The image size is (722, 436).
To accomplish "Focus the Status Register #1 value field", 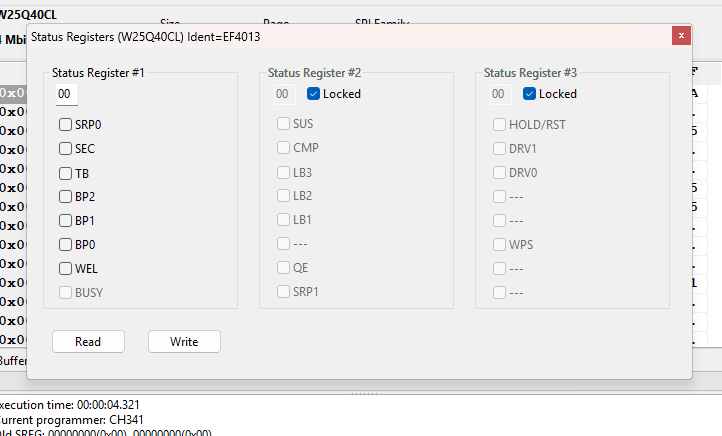I will [x=67, y=94].
